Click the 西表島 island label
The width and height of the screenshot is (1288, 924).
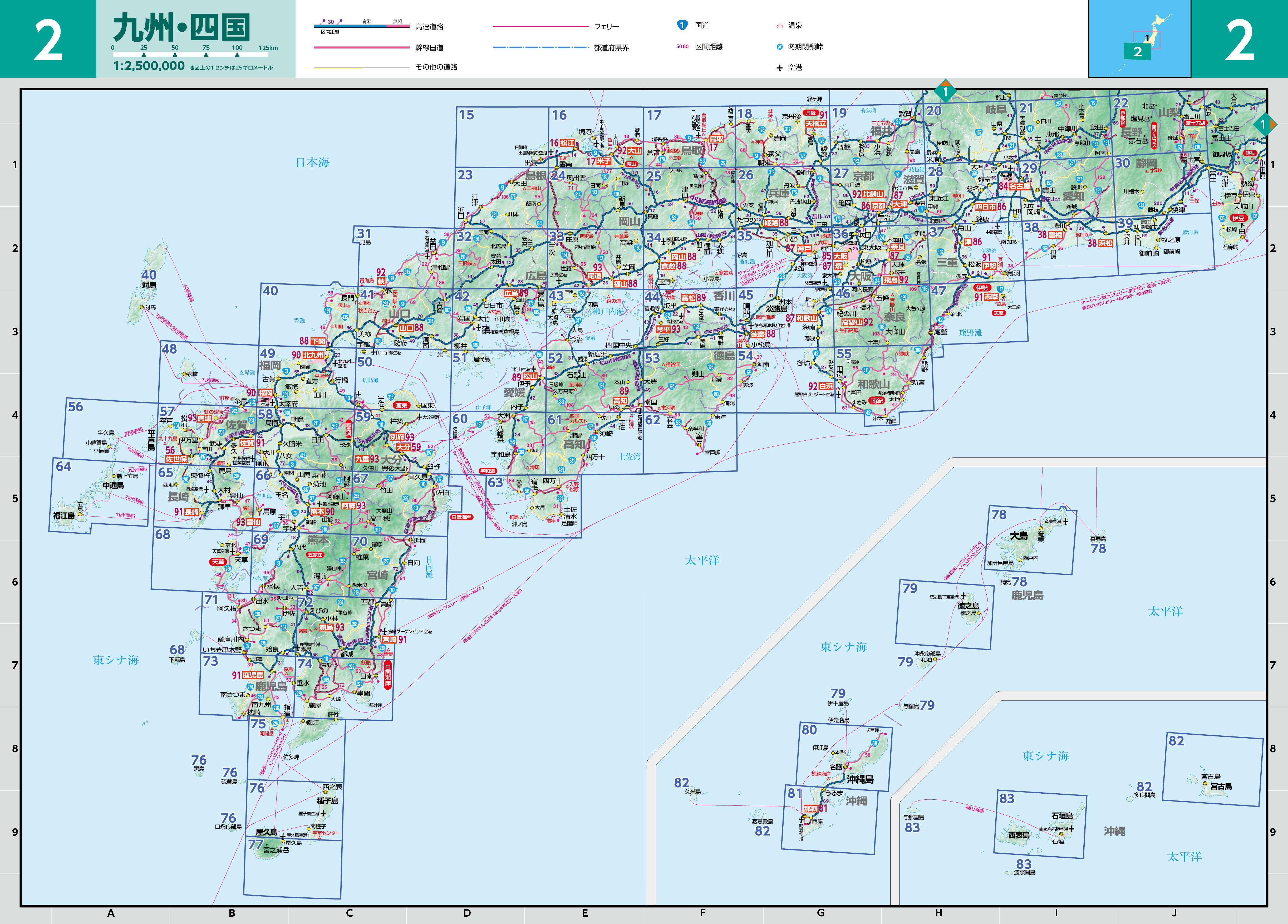click(1019, 835)
